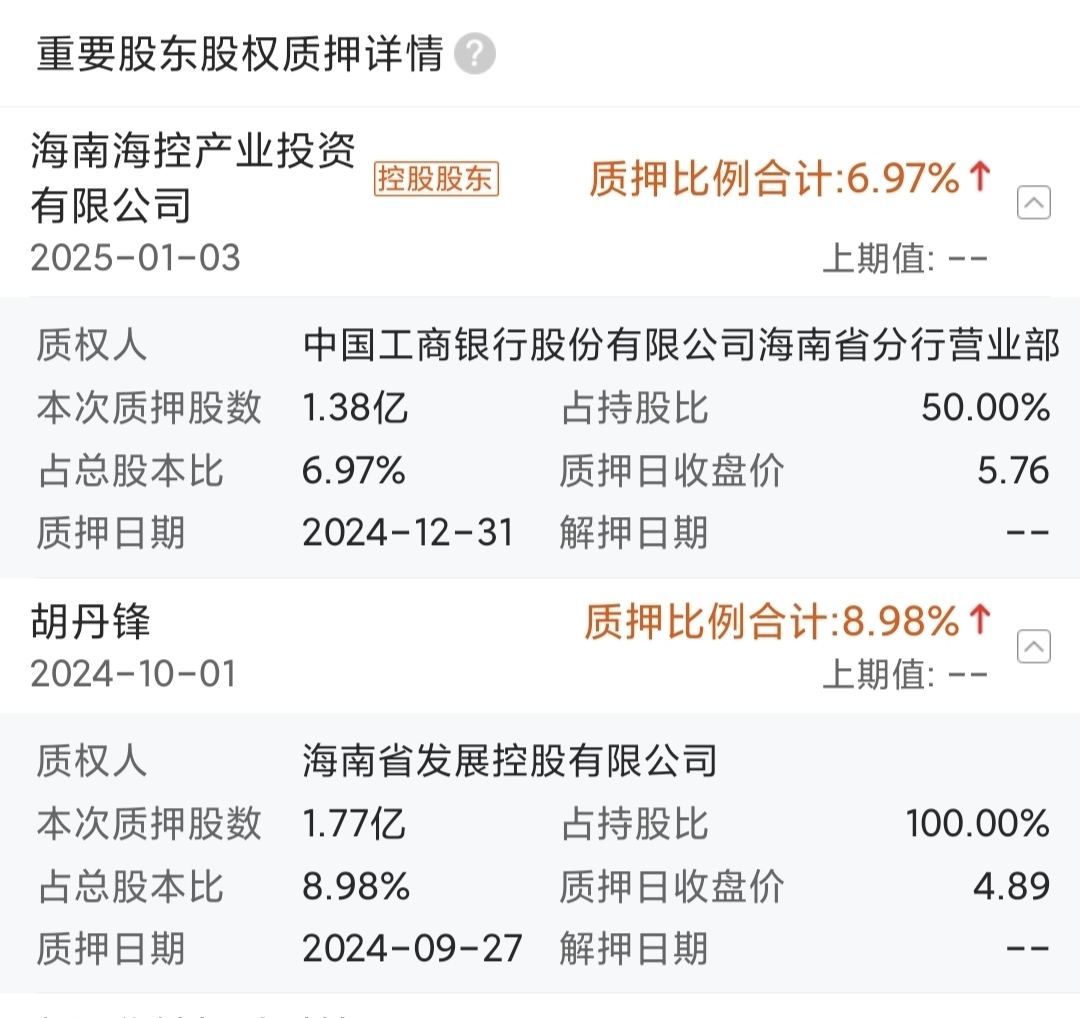Tap red arrow next to 质押比例合计:8.98%
The image size is (1080, 1018).
point(979,620)
